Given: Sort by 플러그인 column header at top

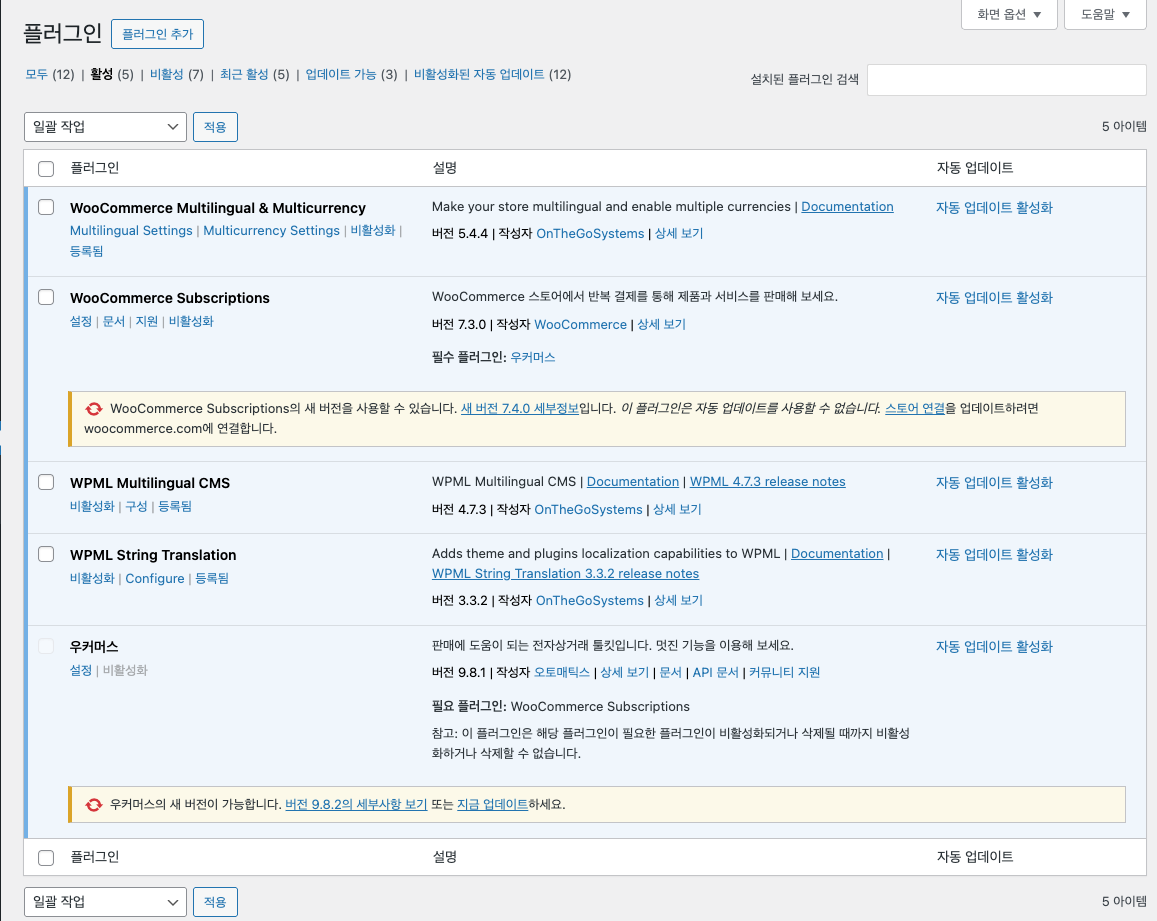Looking at the screenshot, I should click(94, 168).
